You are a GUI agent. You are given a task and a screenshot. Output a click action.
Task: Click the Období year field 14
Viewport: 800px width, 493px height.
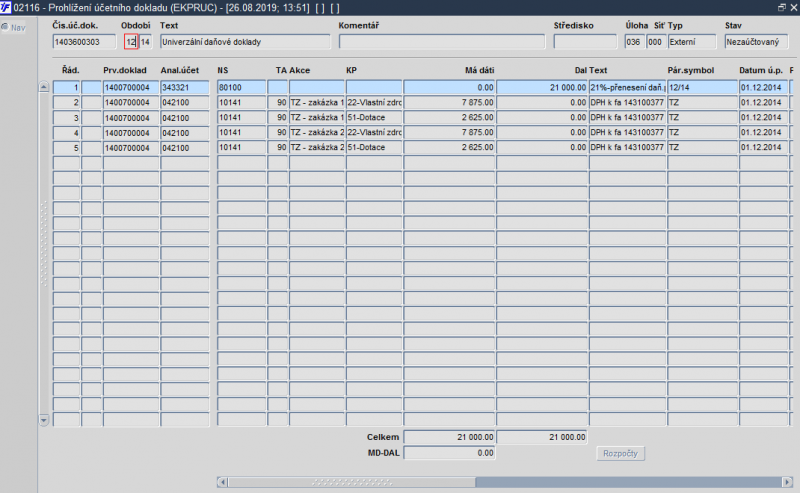pos(145,42)
